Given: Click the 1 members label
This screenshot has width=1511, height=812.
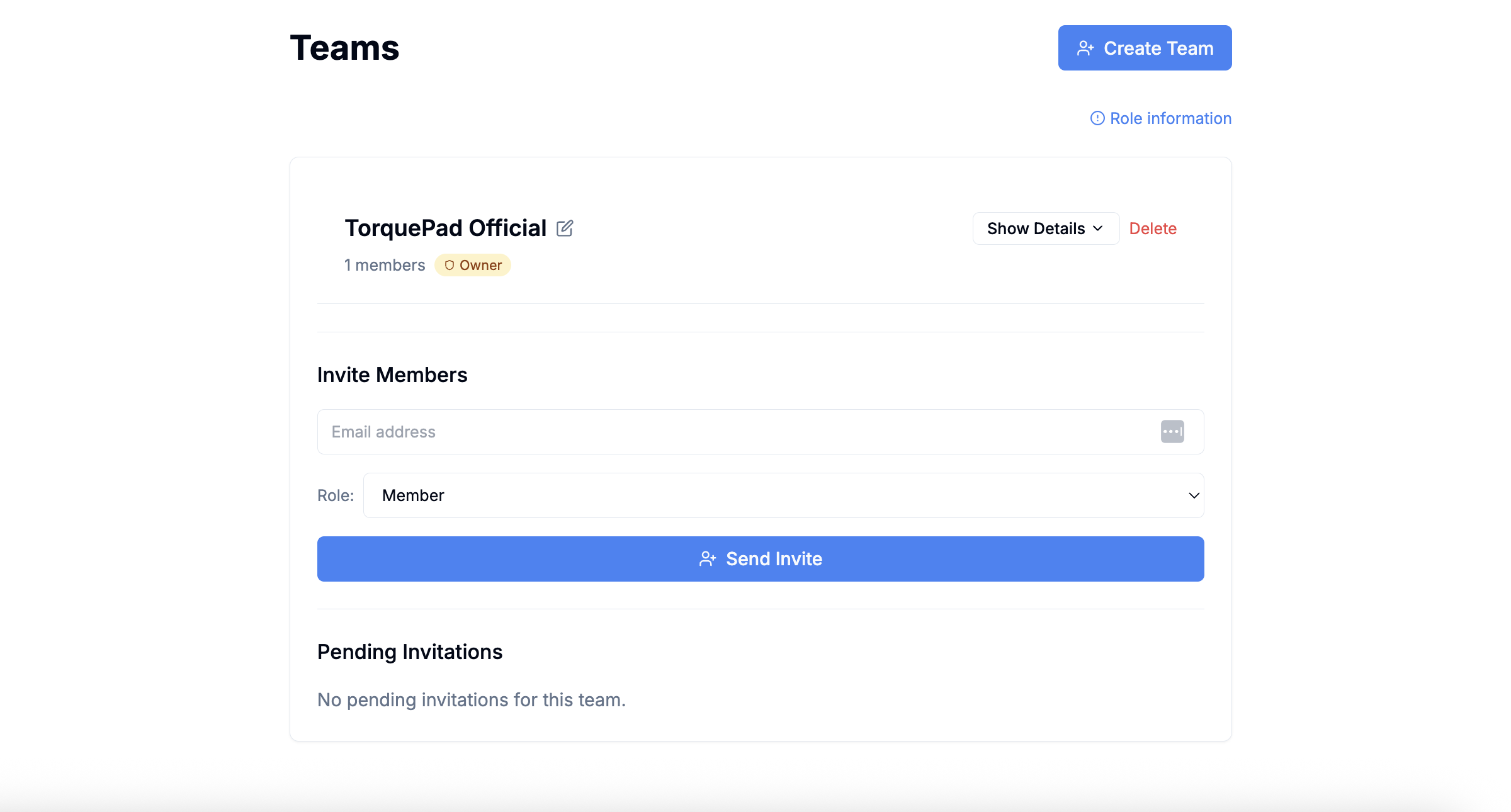Looking at the screenshot, I should coord(384,265).
